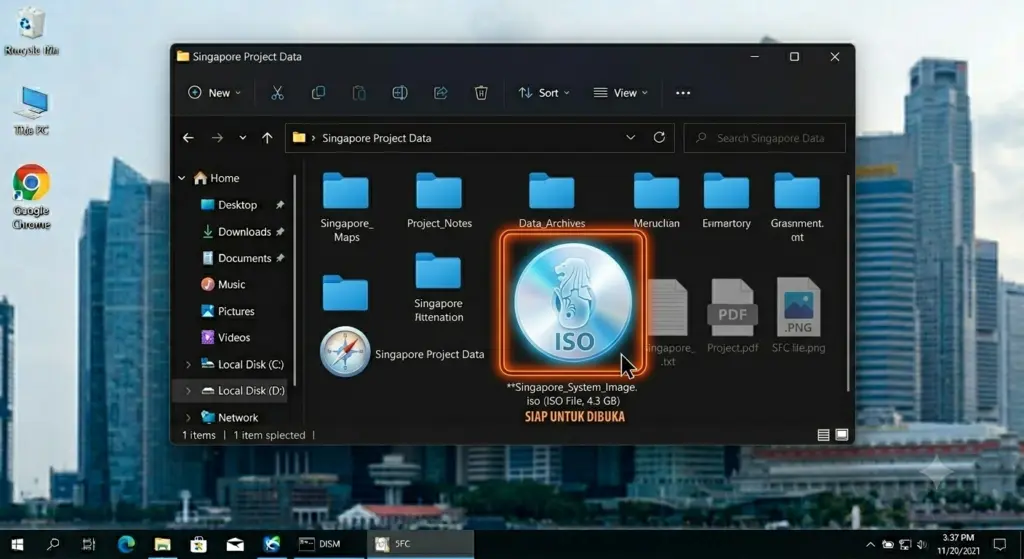
Task: Show hidden system tray icons
Action: tap(871, 544)
